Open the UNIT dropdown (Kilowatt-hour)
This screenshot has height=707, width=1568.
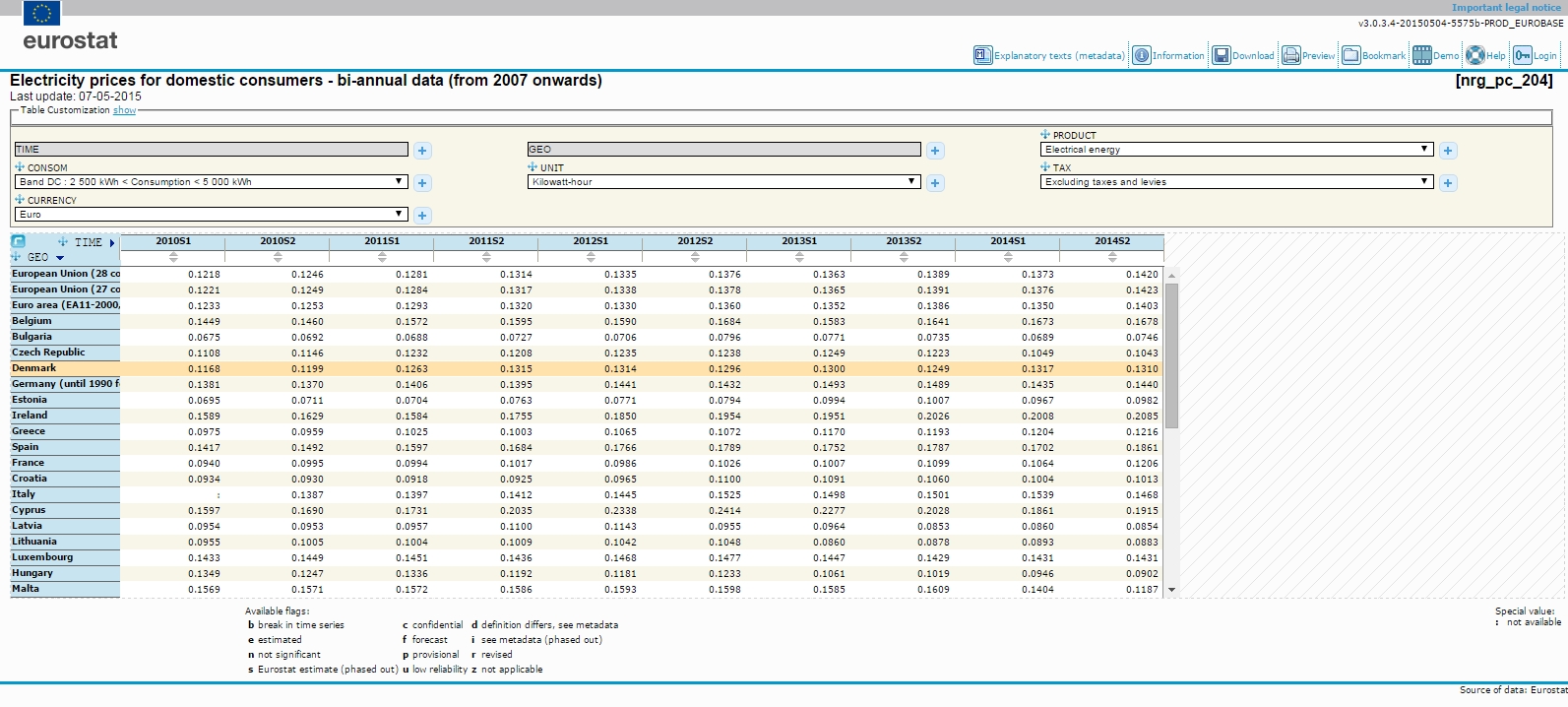[x=724, y=182]
